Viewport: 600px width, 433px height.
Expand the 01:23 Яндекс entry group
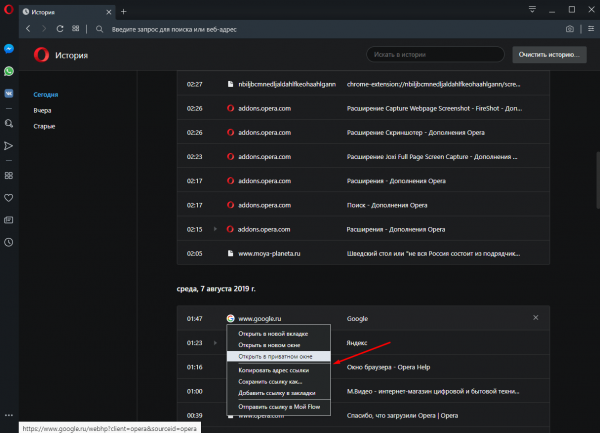[215, 343]
